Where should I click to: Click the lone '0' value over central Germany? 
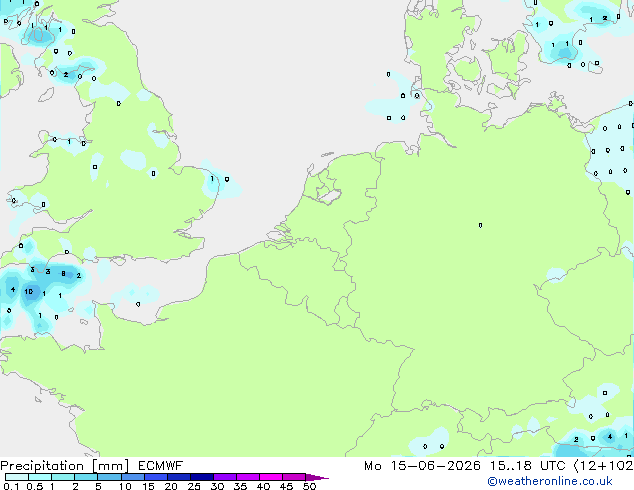tap(480, 225)
